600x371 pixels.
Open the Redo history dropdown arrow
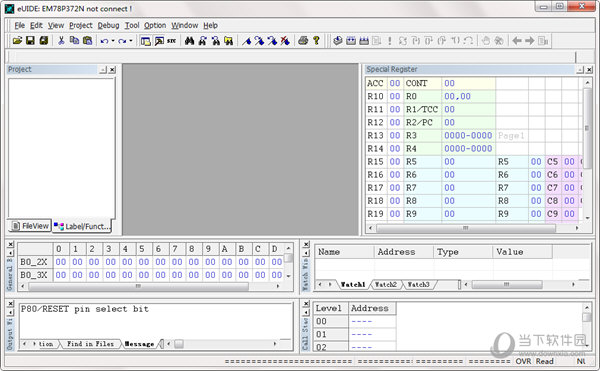click(131, 41)
